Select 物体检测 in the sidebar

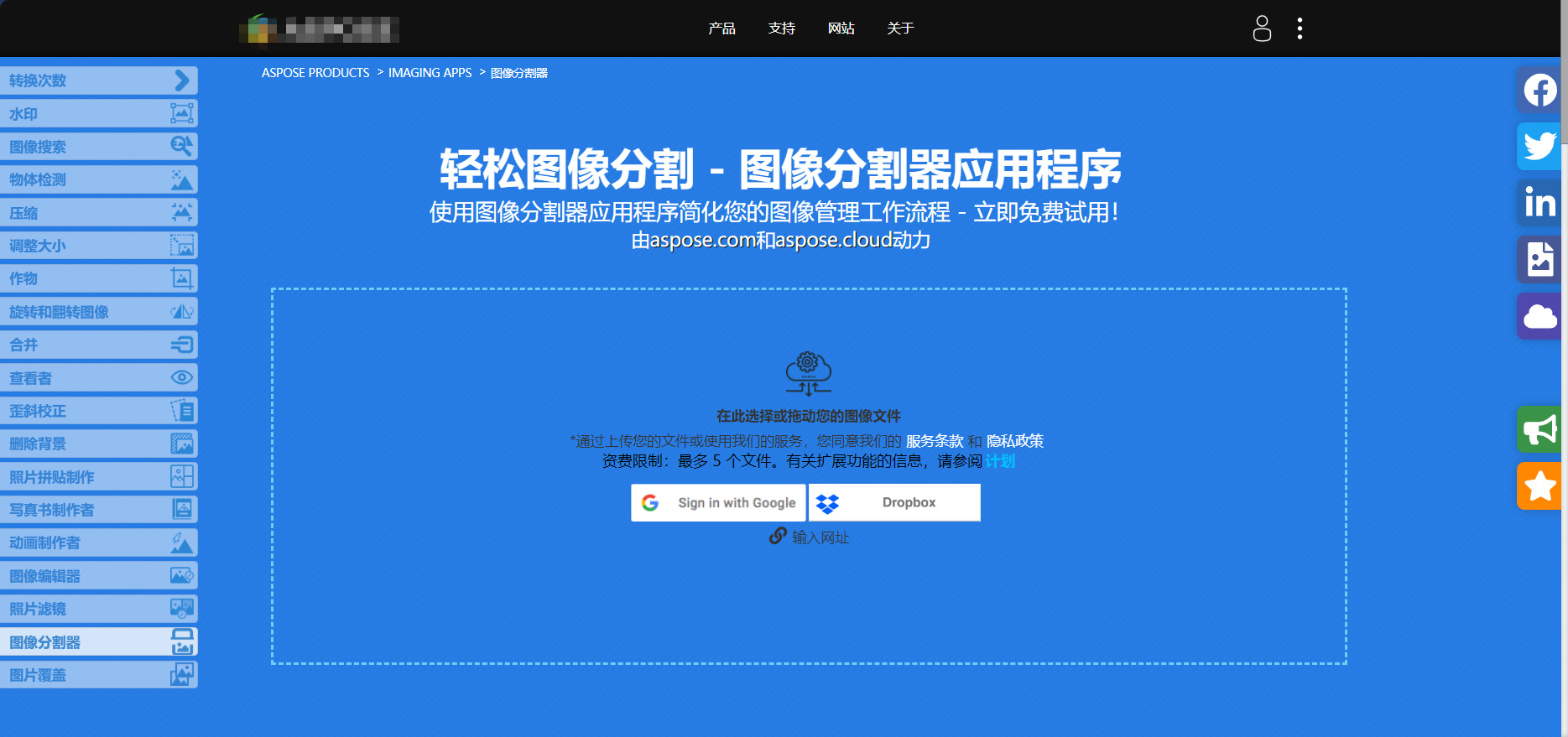point(99,179)
